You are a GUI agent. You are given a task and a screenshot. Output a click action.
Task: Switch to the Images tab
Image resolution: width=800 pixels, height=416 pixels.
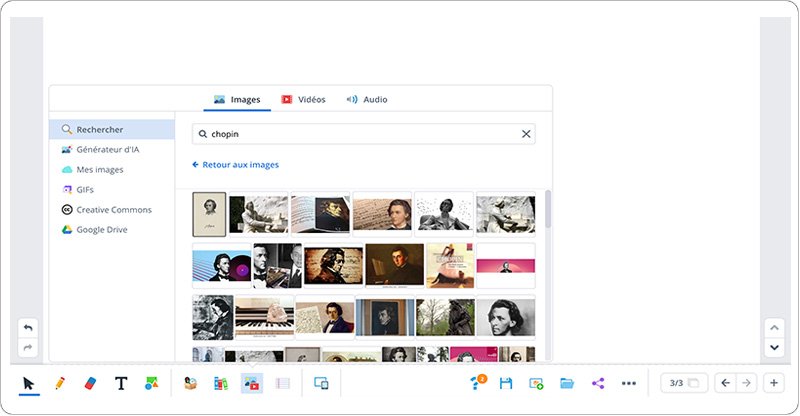click(237, 100)
